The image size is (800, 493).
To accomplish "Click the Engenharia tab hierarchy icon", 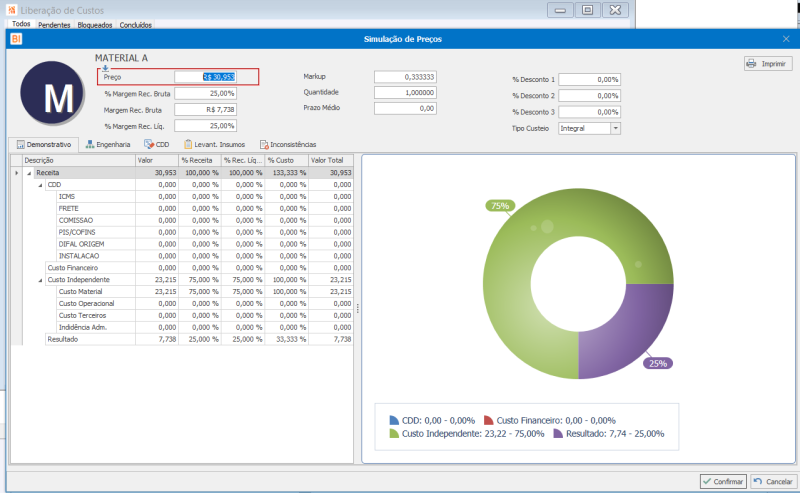I will click(90, 144).
